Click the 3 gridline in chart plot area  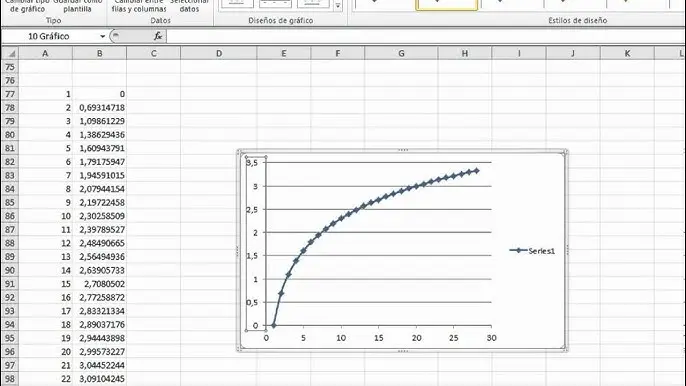click(x=379, y=186)
